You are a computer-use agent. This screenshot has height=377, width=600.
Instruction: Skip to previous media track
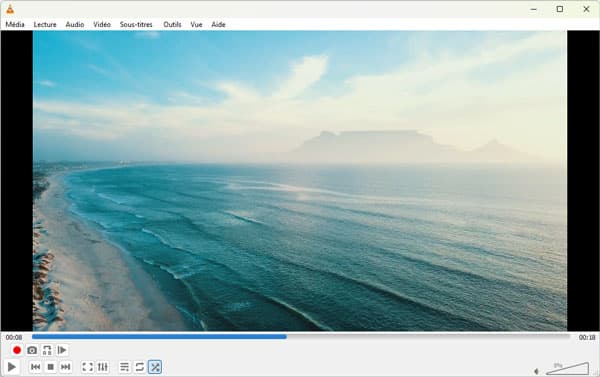[x=36, y=367]
